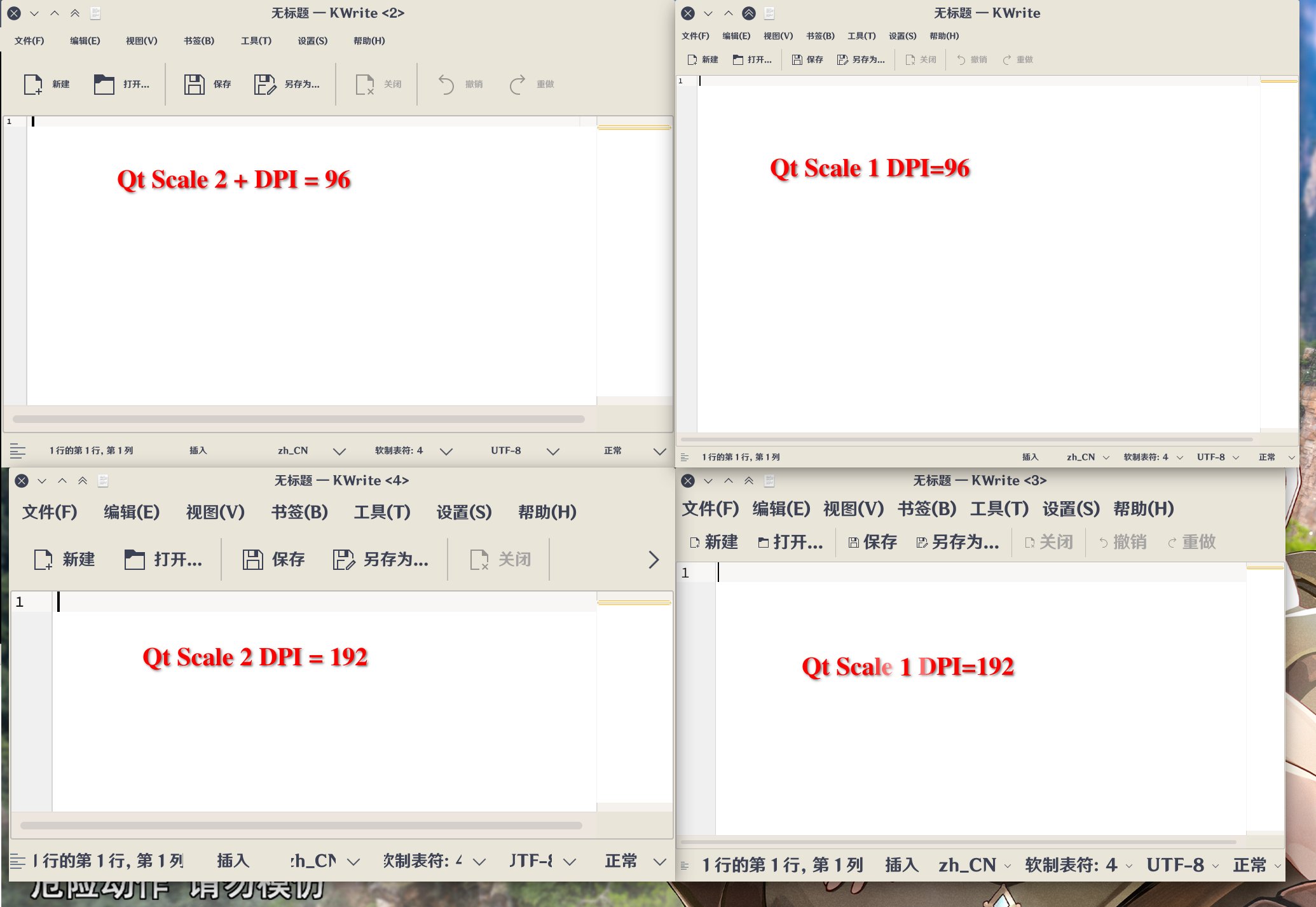Click the horizontal scrollbar in KWrite <2>
Screen dimensions: 1316x907
click(x=299, y=419)
